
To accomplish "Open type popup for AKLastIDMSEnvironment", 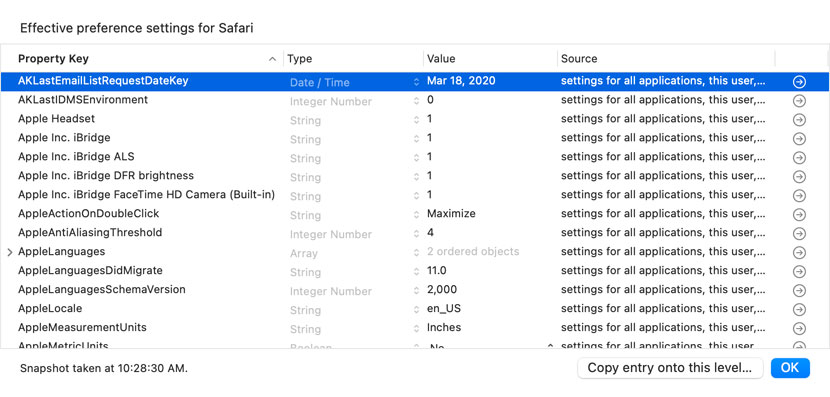I will click(x=416, y=101).
